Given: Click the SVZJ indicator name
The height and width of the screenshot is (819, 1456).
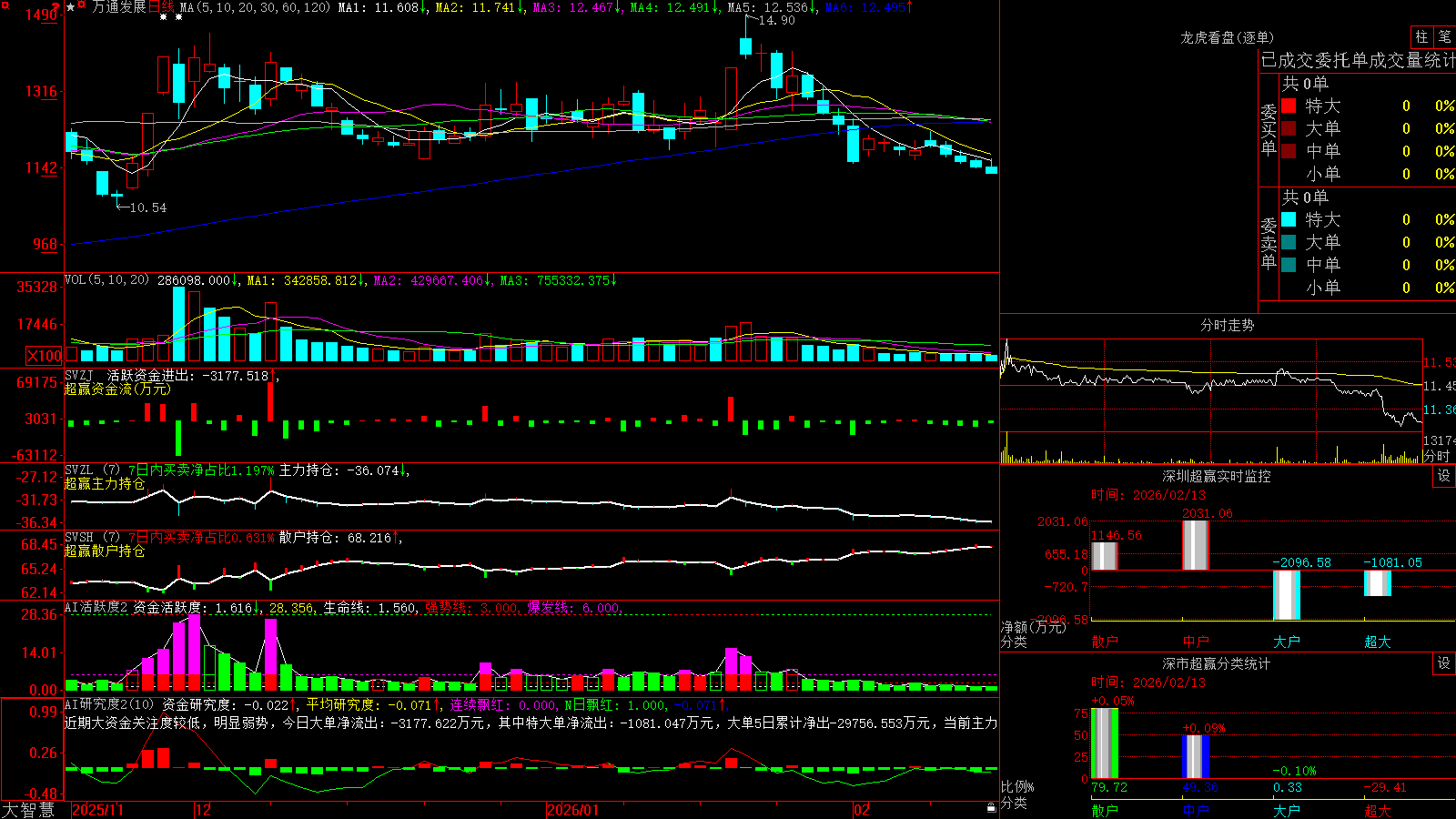Looking at the screenshot, I should pos(79,375).
